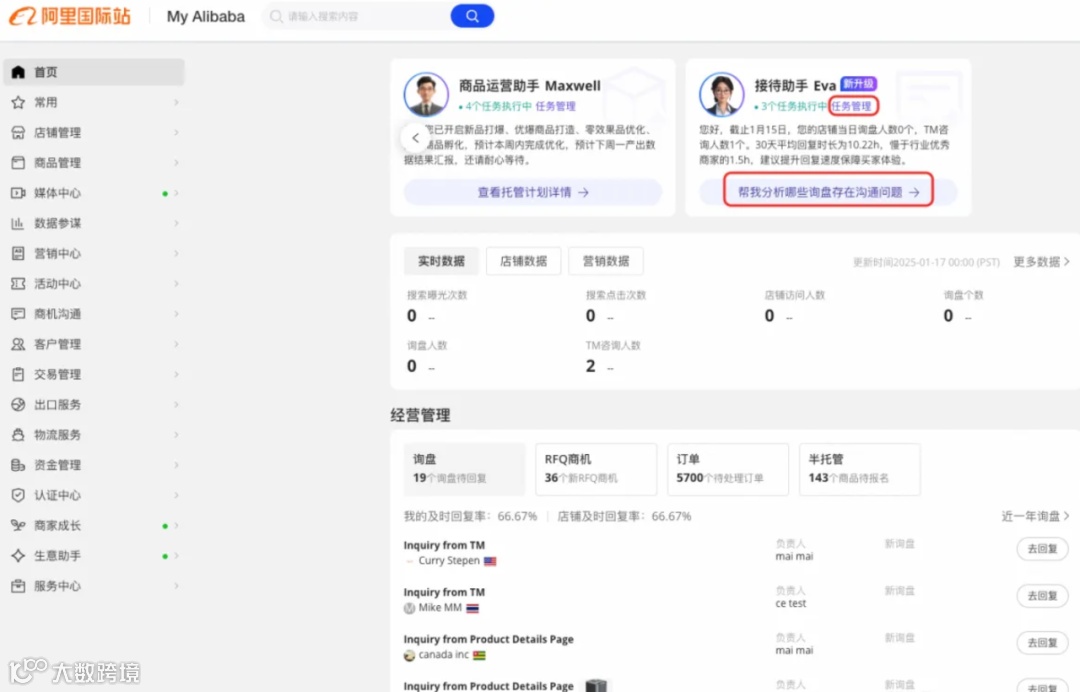Click the Alibaba logo in the header
Image resolution: width=1080 pixels, height=692 pixels.
pos(70,16)
